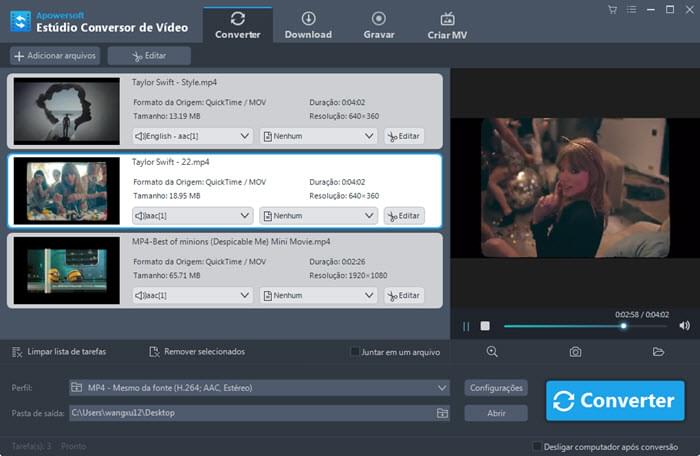
Task: Click Tamanho: 65.71 MB text
Action: tap(167, 276)
